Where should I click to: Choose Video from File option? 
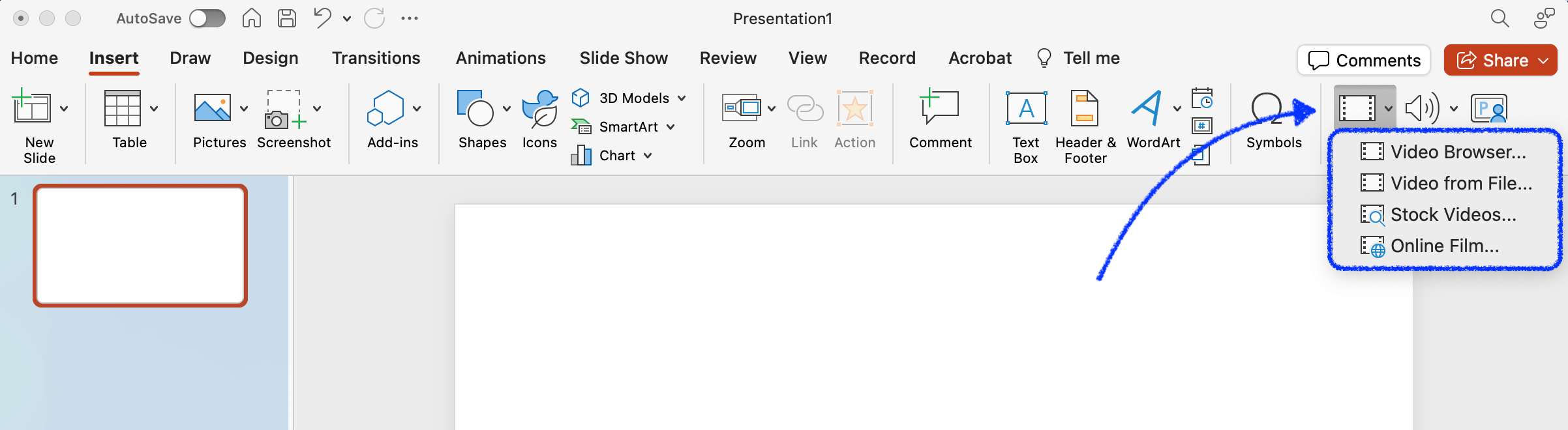pos(1460,183)
